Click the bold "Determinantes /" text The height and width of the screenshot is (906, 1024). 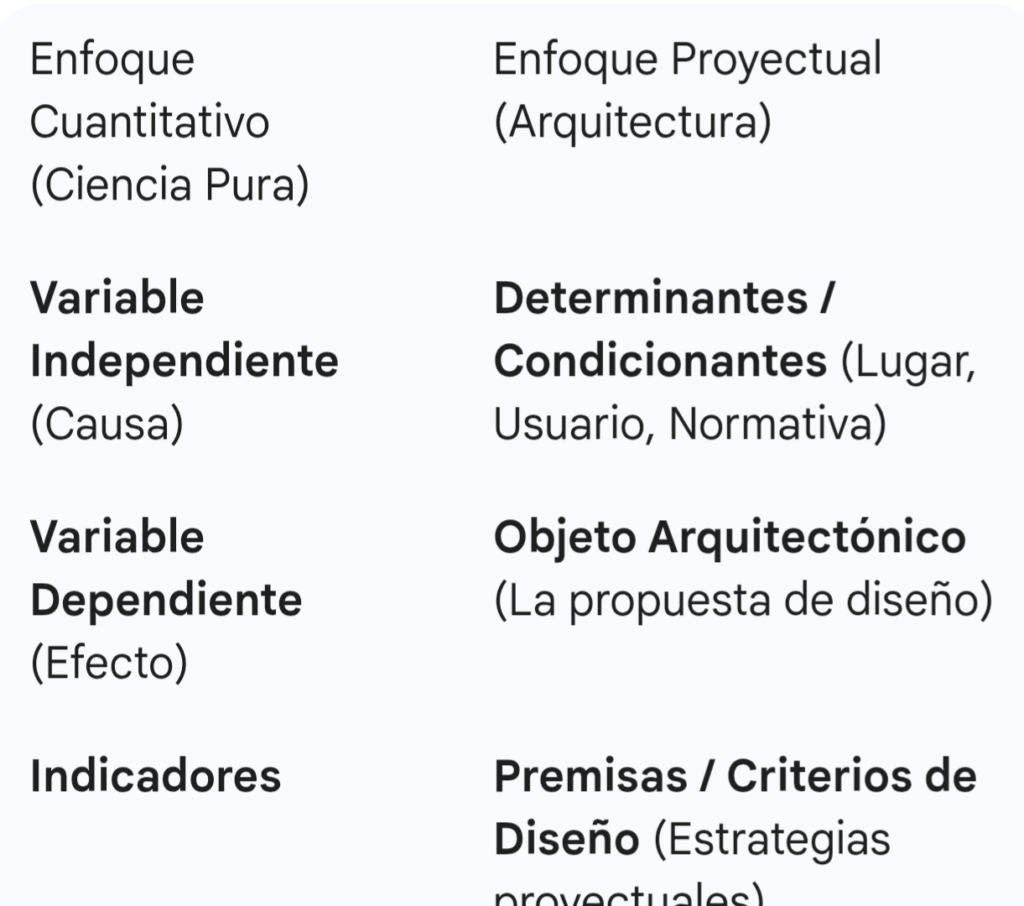(x=663, y=298)
